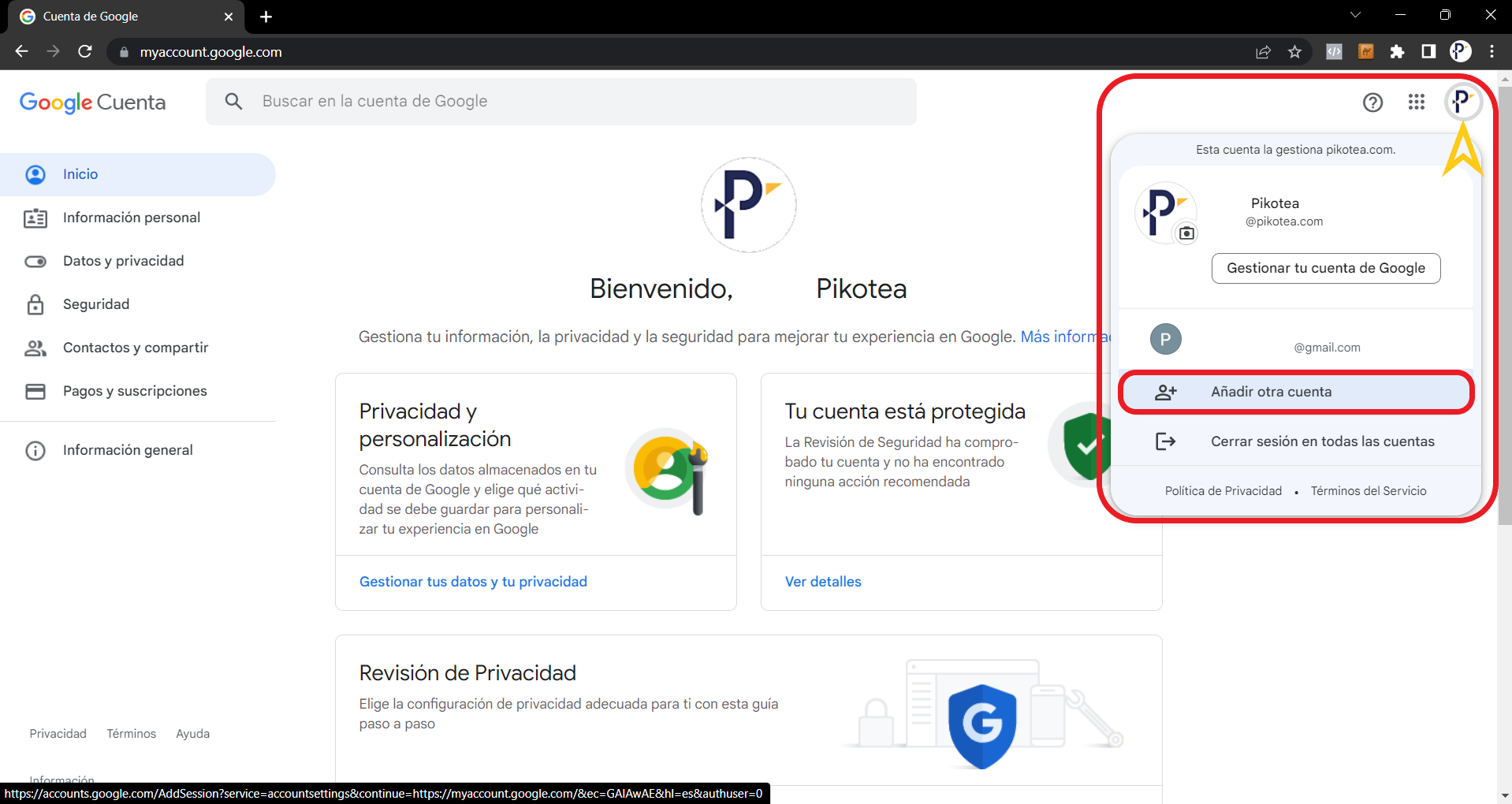Image resolution: width=1512 pixels, height=804 pixels.
Task: Focus the Buscar en la cuenta de Google field
Action: (x=561, y=101)
